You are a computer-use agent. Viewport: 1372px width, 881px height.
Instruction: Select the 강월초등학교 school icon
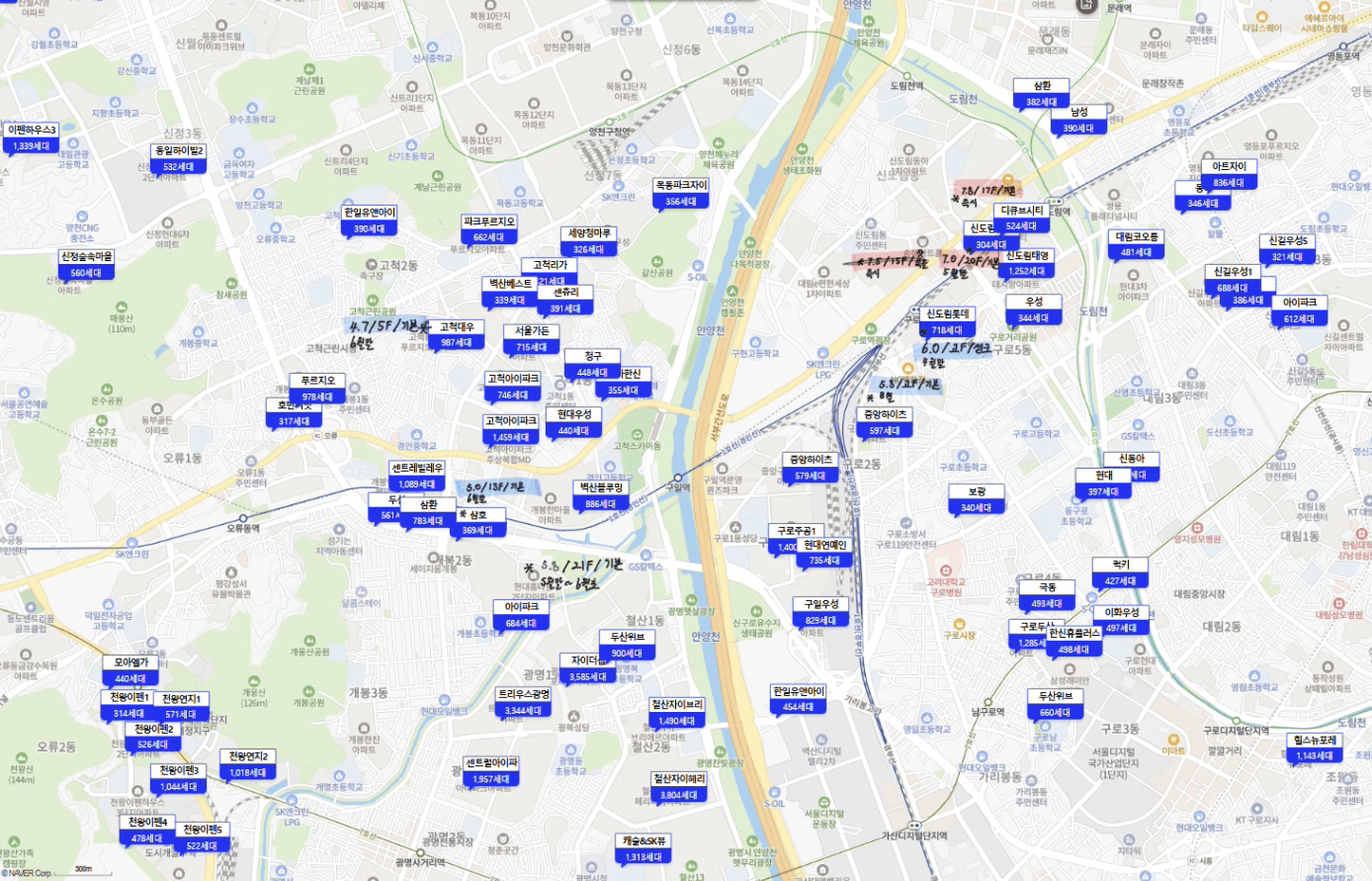point(53,33)
